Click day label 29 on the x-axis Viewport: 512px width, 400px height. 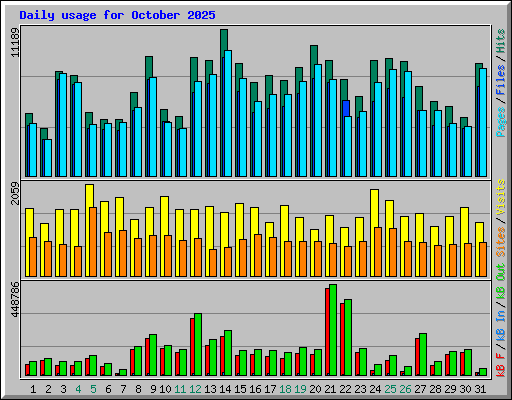[450, 389]
